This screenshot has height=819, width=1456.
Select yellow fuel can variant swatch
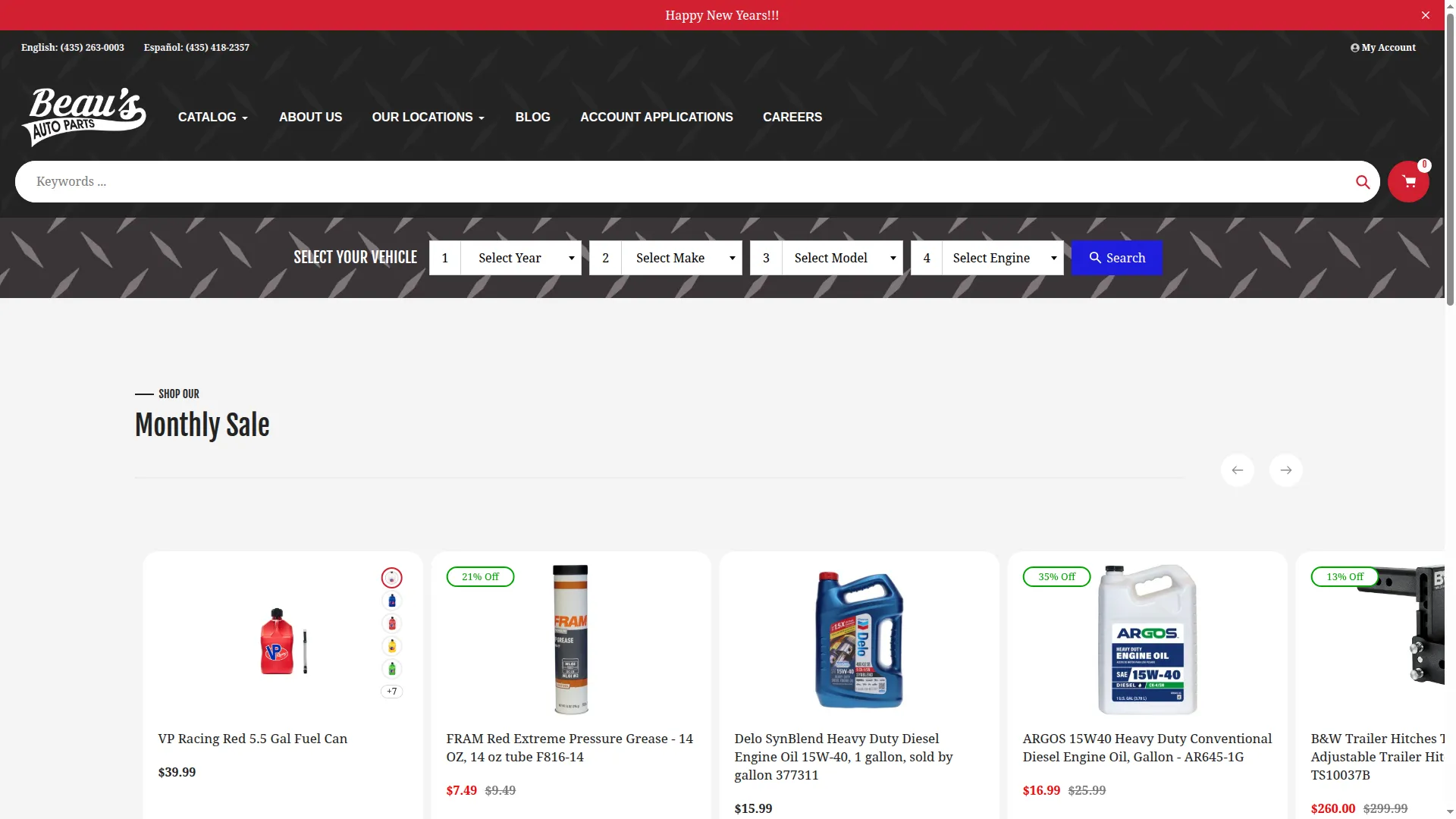pyautogui.click(x=392, y=646)
